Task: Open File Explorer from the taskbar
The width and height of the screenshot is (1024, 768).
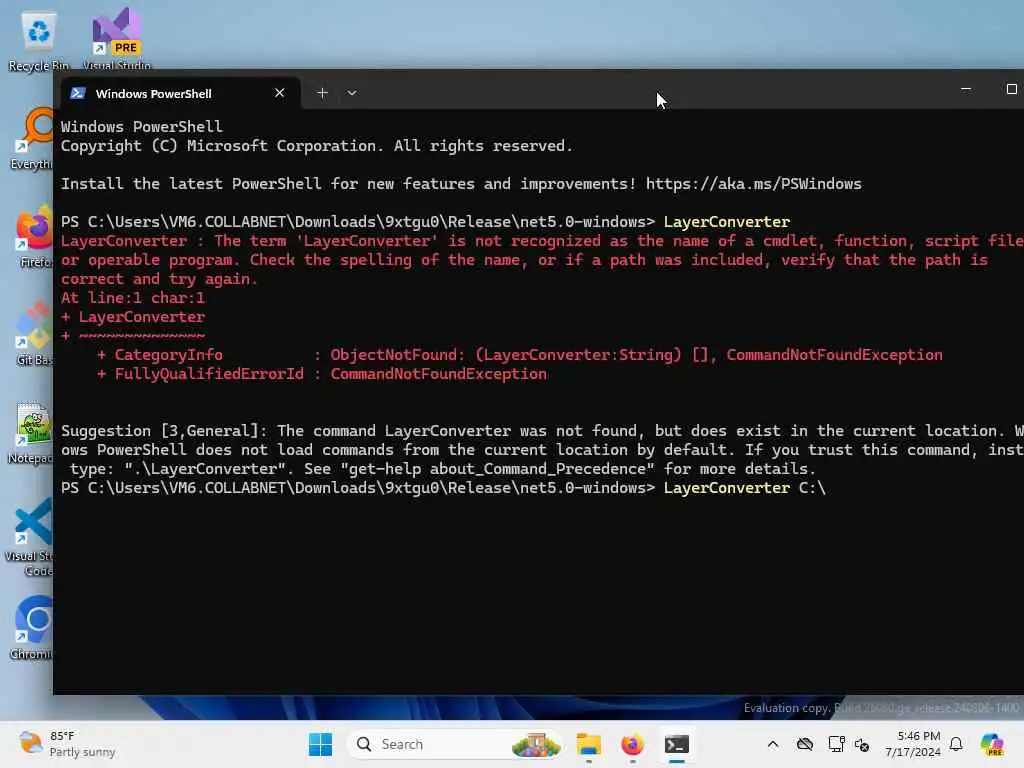Action: pyautogui.click(x=588, y=744)
